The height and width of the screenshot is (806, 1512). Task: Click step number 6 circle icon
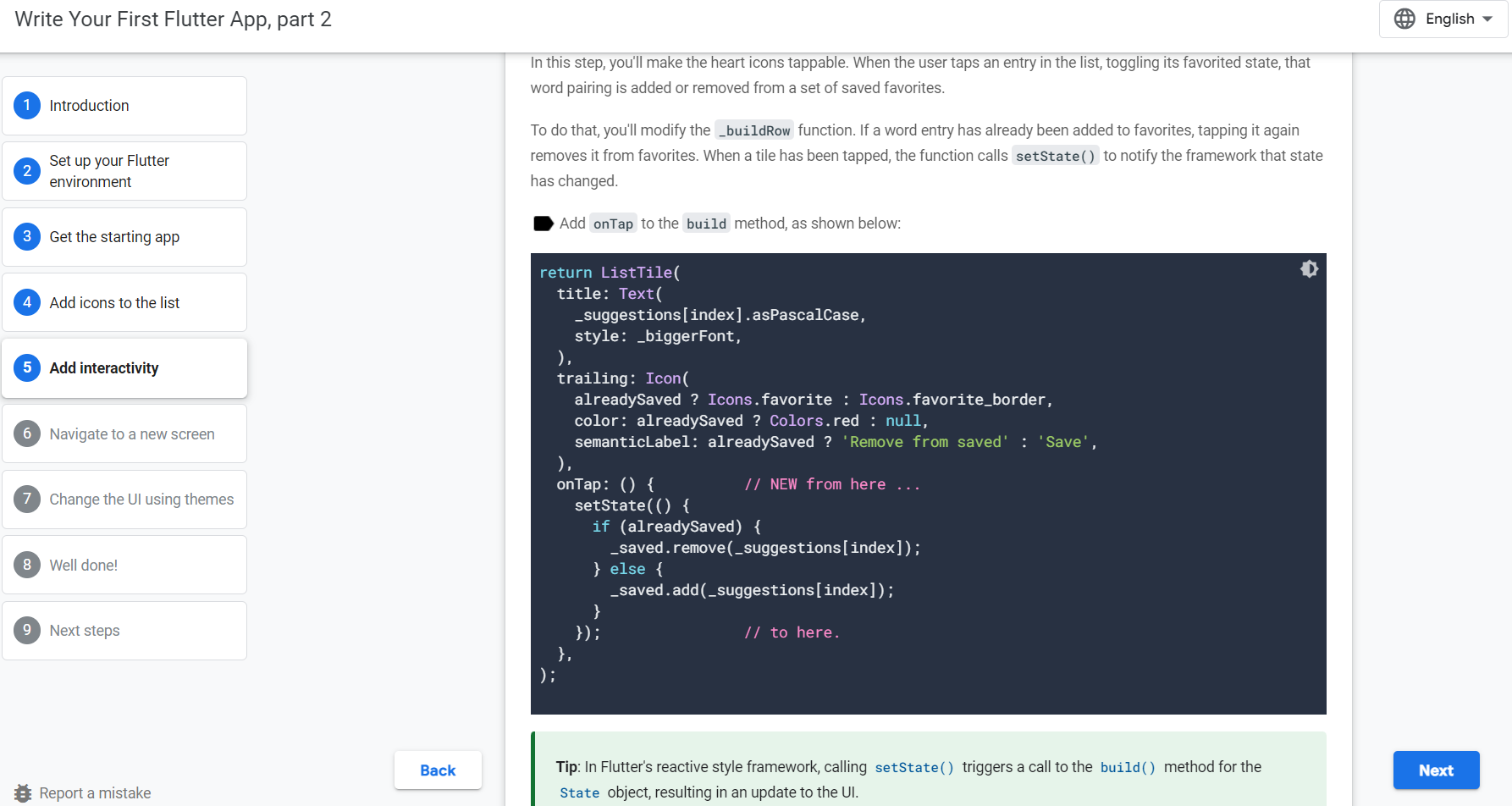click(27, 433)
